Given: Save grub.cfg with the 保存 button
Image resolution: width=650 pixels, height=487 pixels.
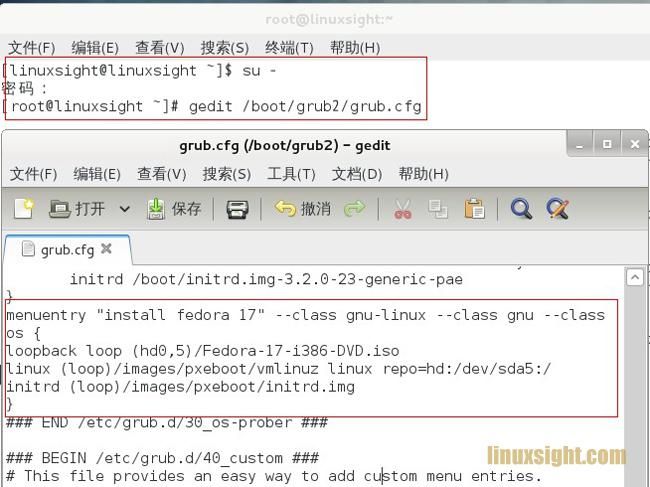Looking at the screenshot, I should click(174, 208).
